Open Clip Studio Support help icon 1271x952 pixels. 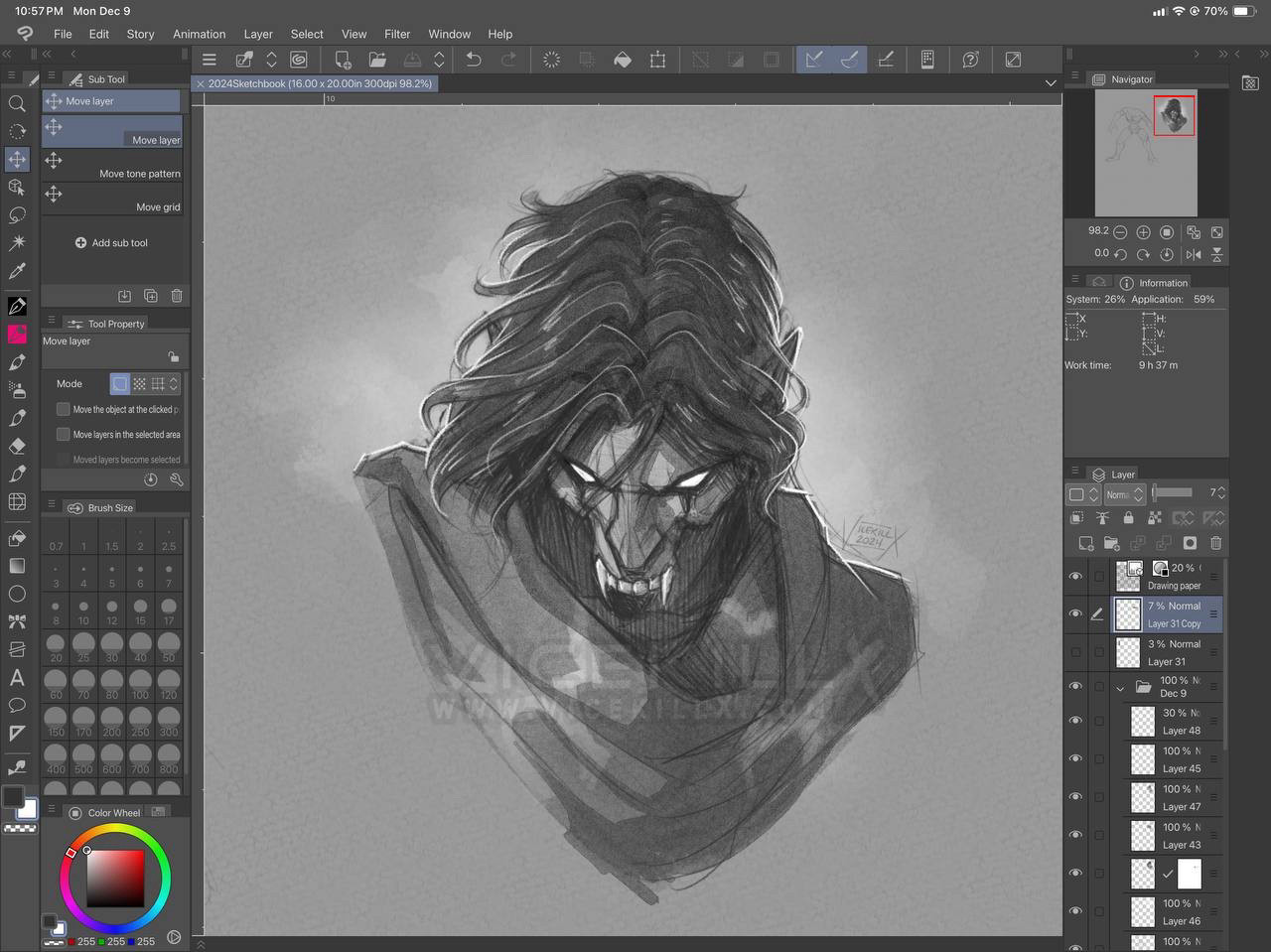971,60
